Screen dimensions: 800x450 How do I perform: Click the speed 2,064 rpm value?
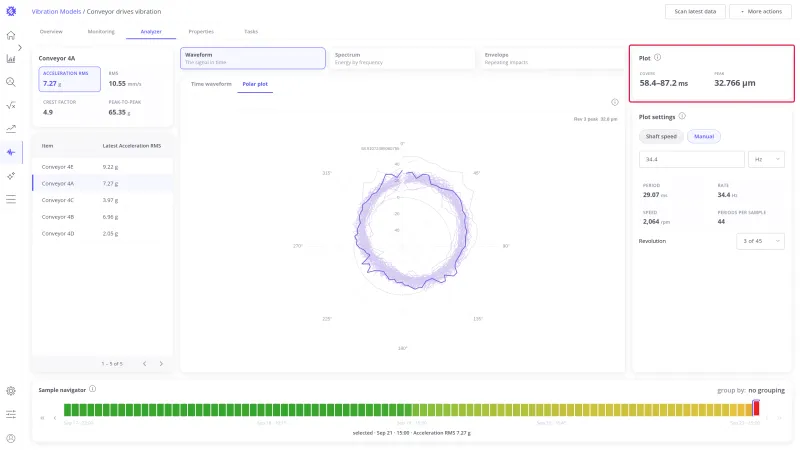pos(656,221)
